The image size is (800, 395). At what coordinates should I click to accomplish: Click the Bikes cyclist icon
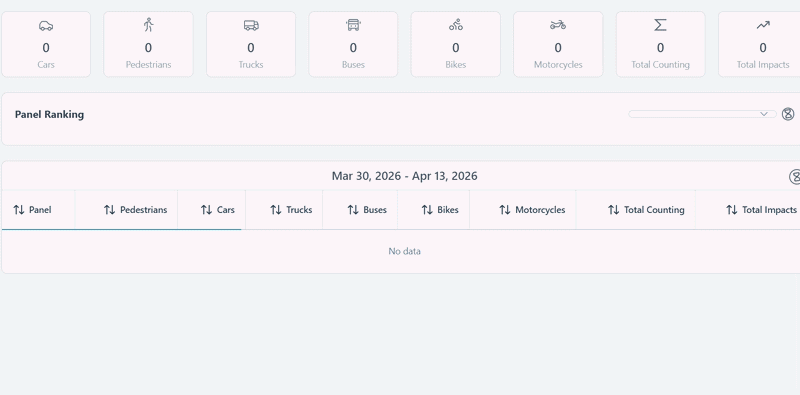pyautogui.click(x=456, y=24)
